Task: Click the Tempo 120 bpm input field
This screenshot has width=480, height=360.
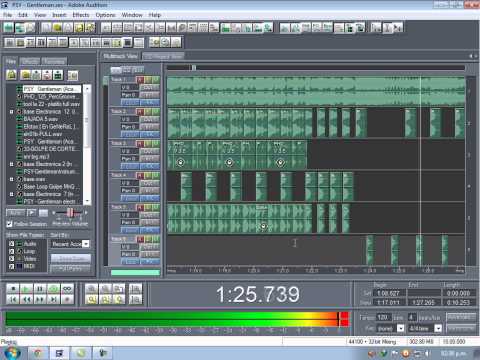Action: (x=383, y=317)
